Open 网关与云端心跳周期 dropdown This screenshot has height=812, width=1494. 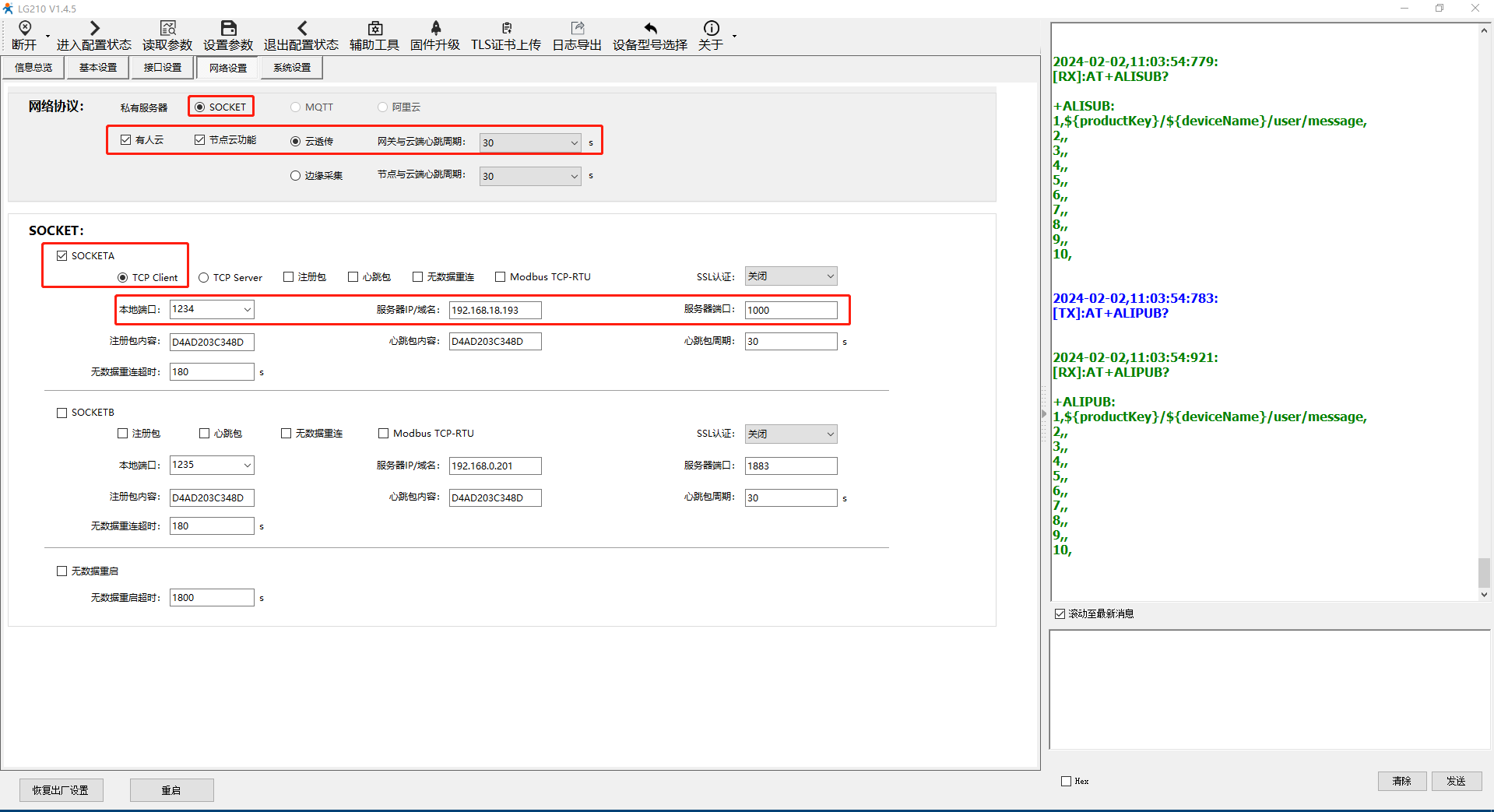[x=530, y=142]
